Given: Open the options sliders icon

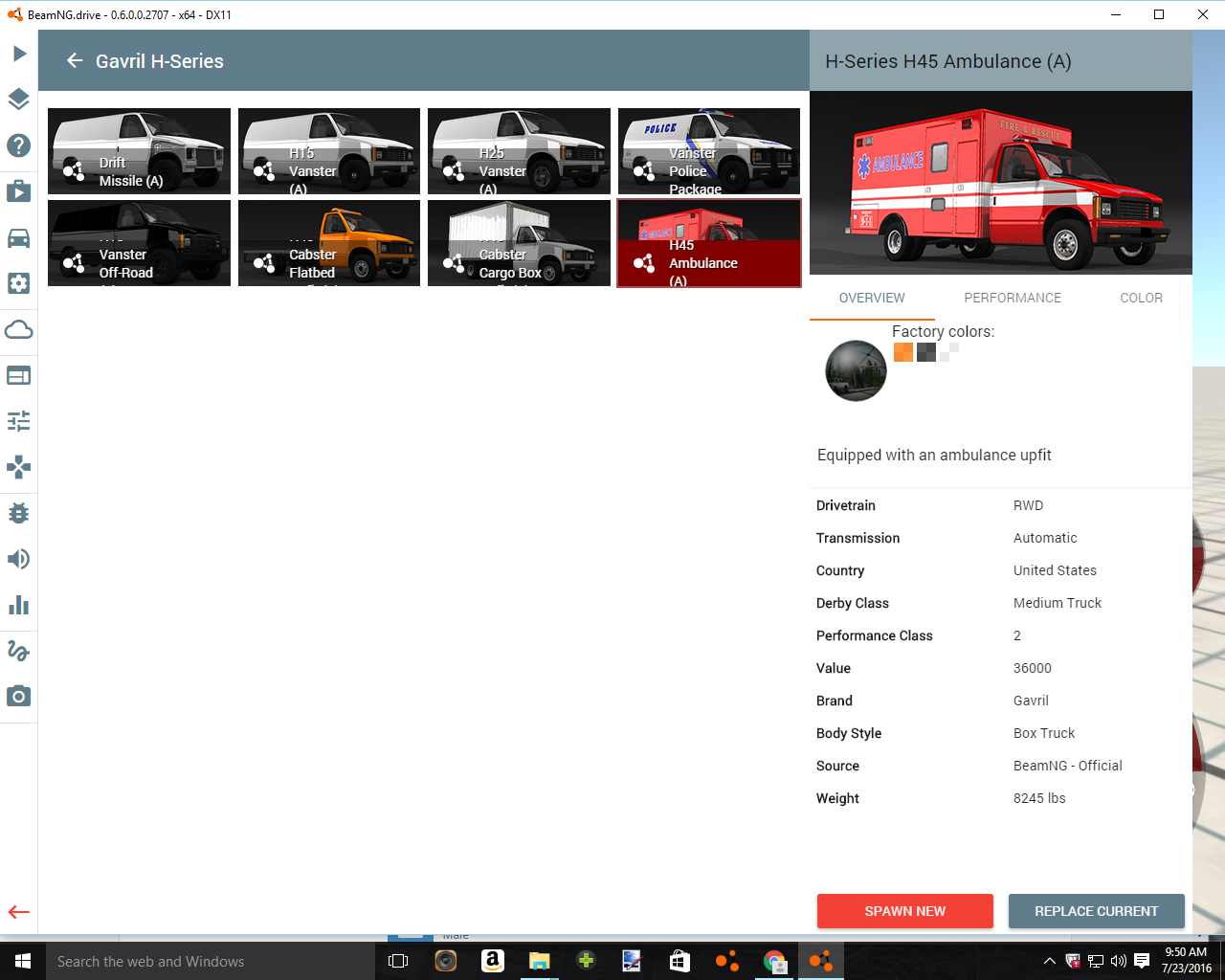Looking at the screenshot, I should click(19, 421).
